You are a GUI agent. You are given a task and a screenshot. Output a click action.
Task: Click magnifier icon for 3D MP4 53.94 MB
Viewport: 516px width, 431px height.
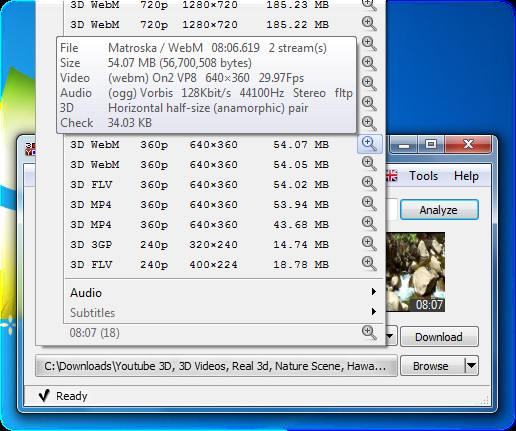tap(369, 204)
